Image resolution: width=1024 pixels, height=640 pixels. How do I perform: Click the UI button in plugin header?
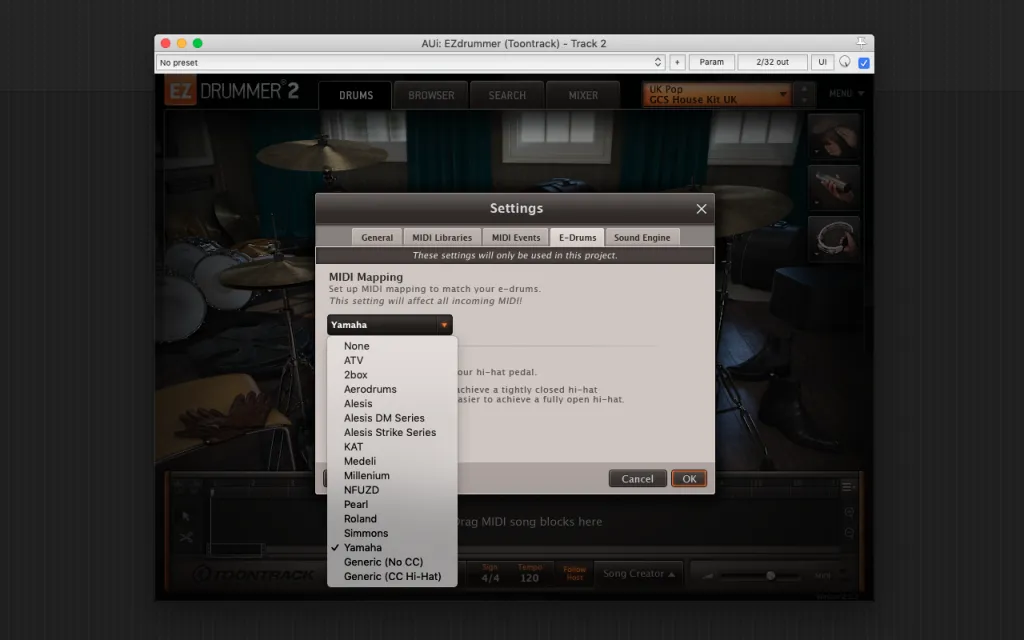(822, 63)
